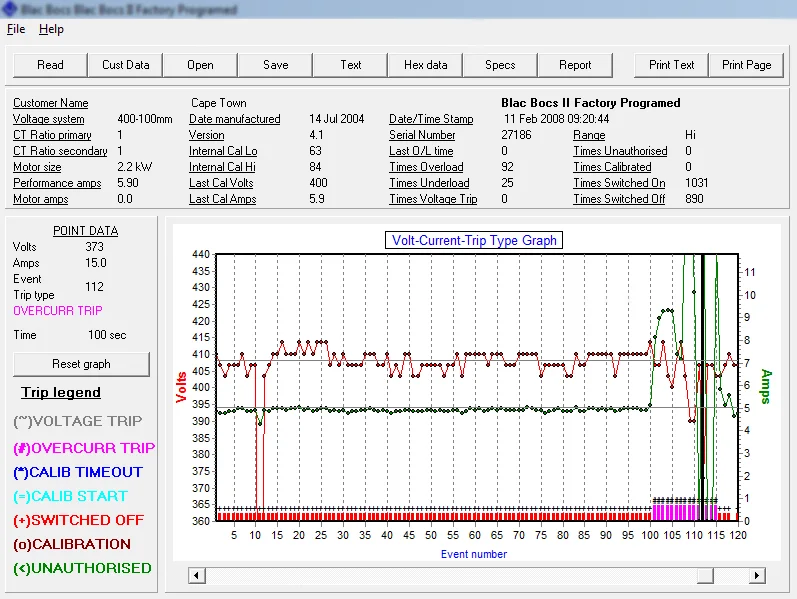
Task: Click the Report button
Action: click(x=575, y=65)
